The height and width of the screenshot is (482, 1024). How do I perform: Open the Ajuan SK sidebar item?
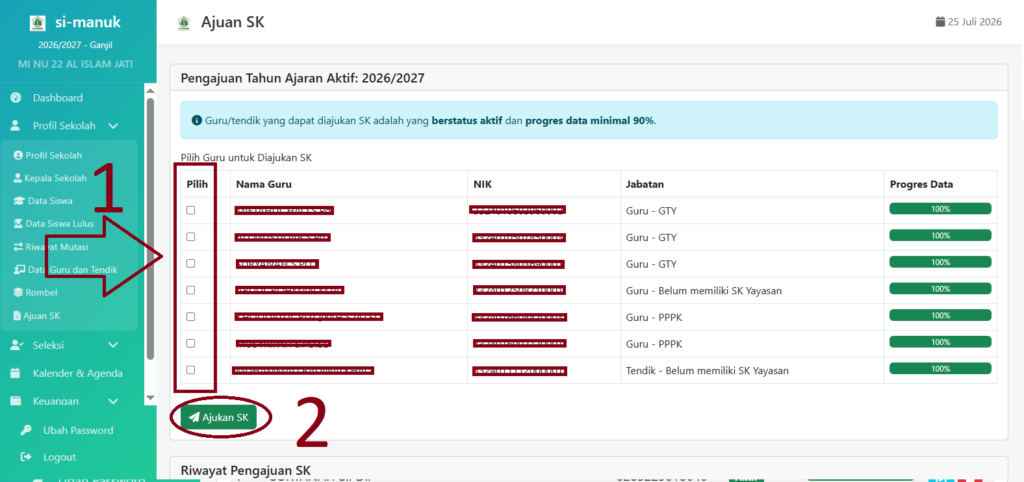pos(37,316)
